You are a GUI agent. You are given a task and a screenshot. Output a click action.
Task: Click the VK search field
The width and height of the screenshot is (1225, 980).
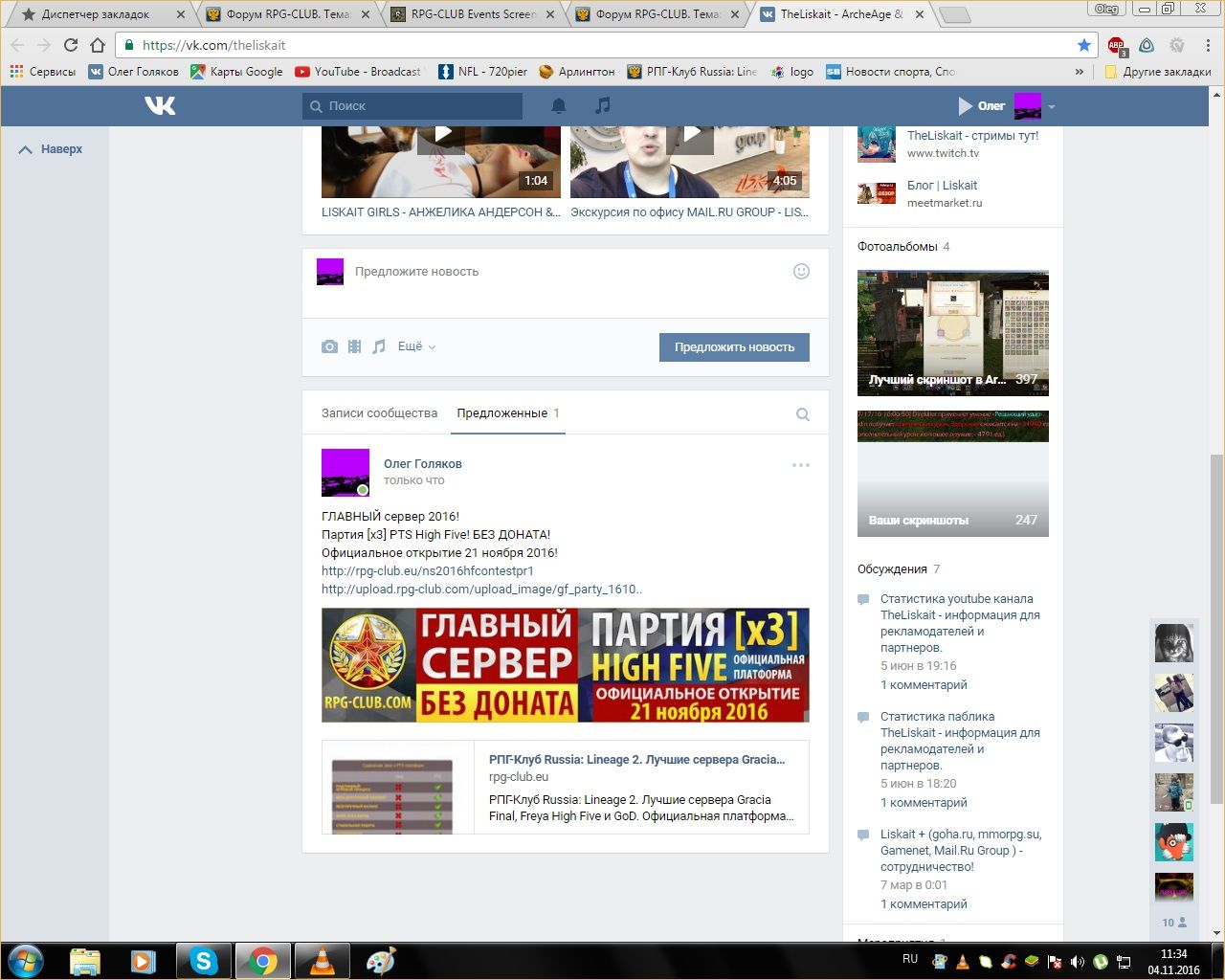point(412,106)
